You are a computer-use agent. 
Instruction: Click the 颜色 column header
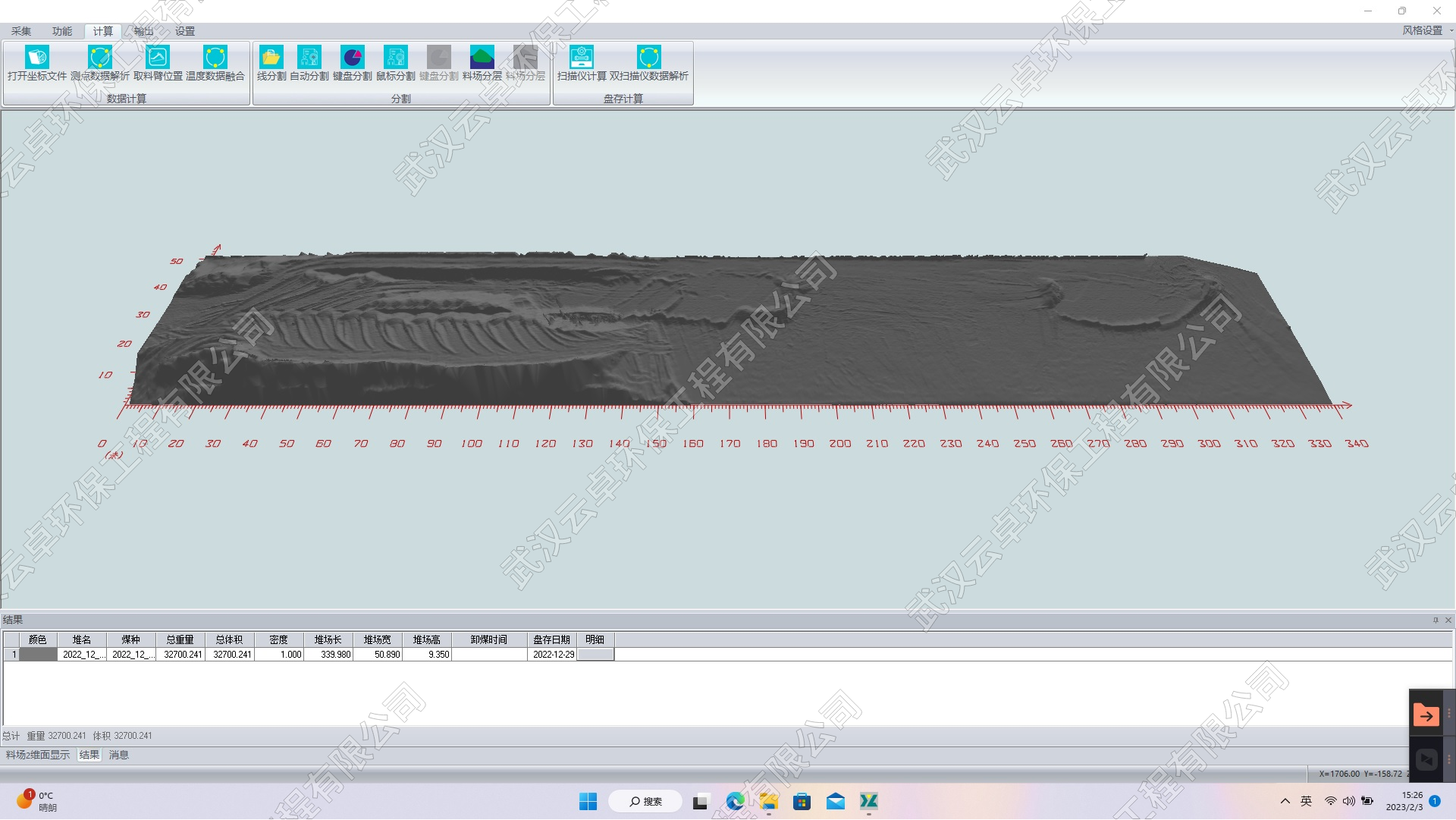[38, 639]
